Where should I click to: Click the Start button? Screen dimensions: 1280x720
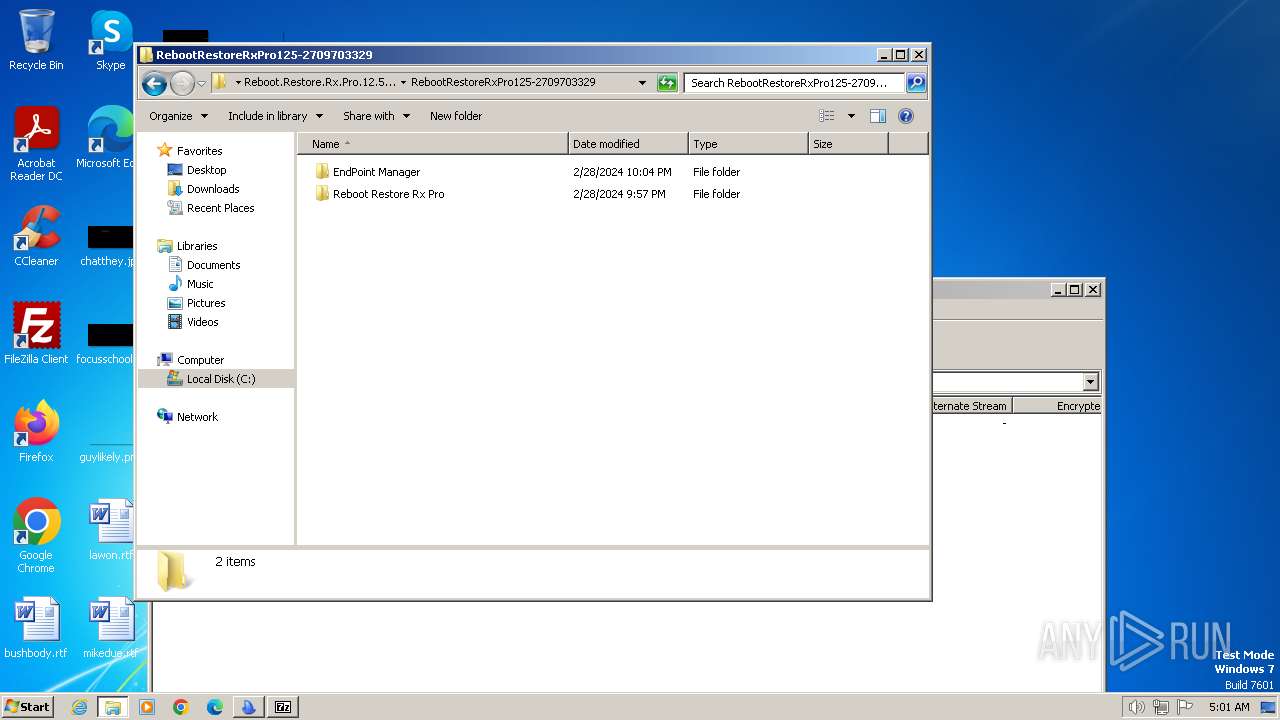[x=27, y=707]
